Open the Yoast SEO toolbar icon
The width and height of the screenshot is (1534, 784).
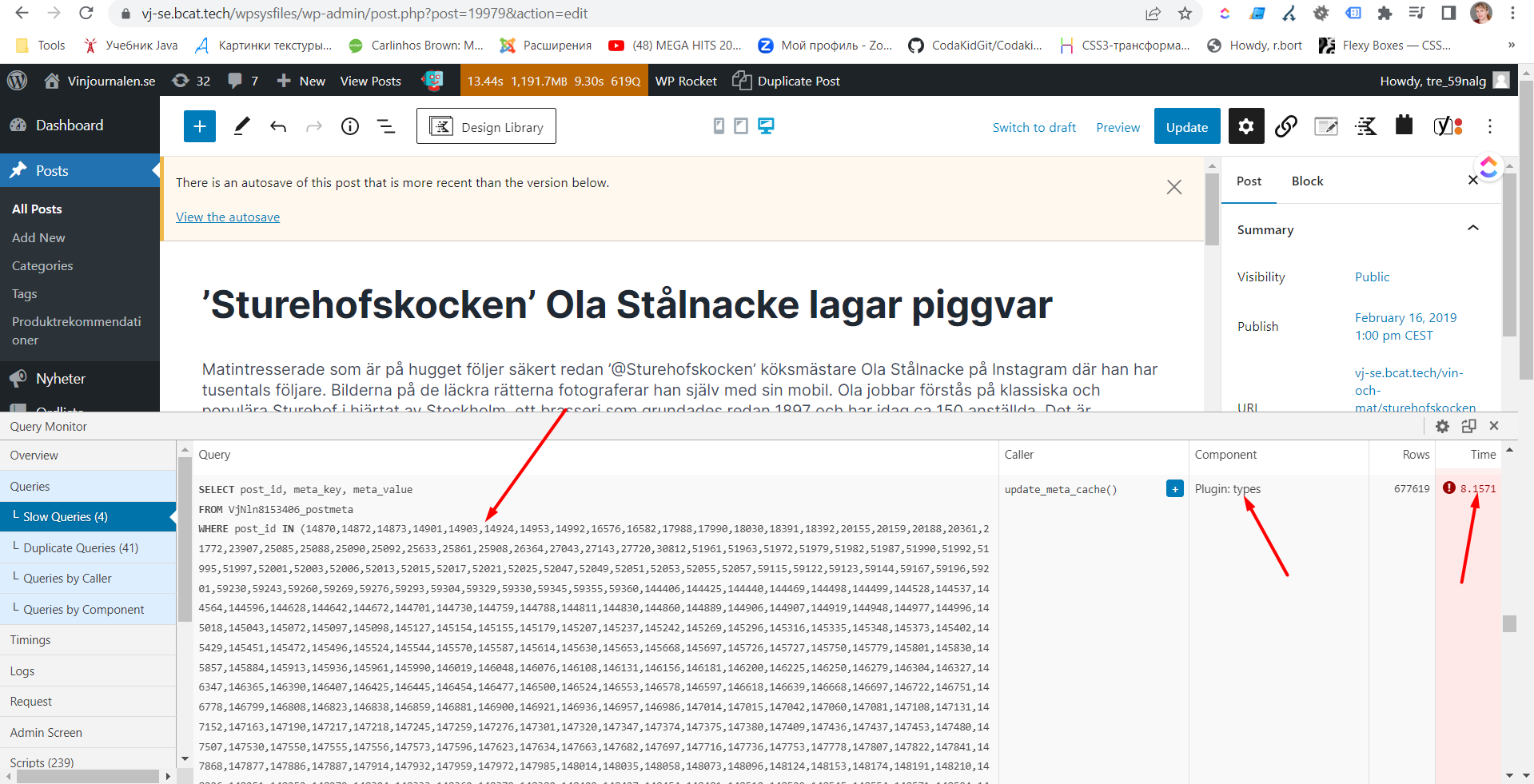(x=1447, y=126)
